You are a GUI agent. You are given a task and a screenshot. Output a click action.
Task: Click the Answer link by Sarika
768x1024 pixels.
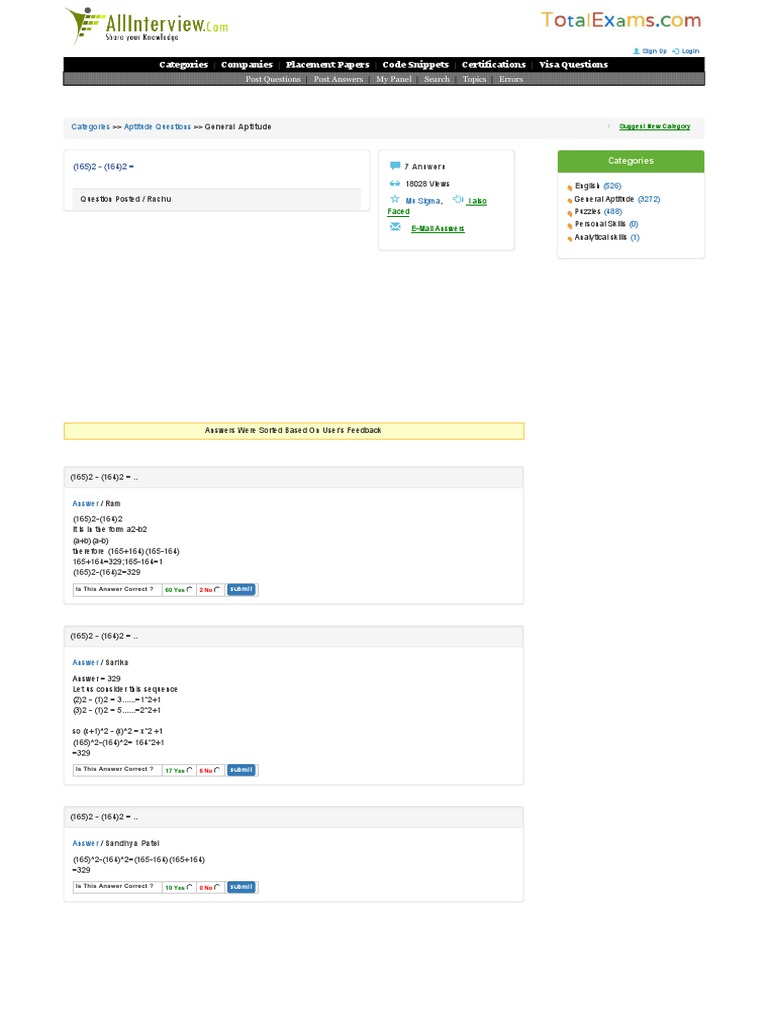click(x=86, y=662)
